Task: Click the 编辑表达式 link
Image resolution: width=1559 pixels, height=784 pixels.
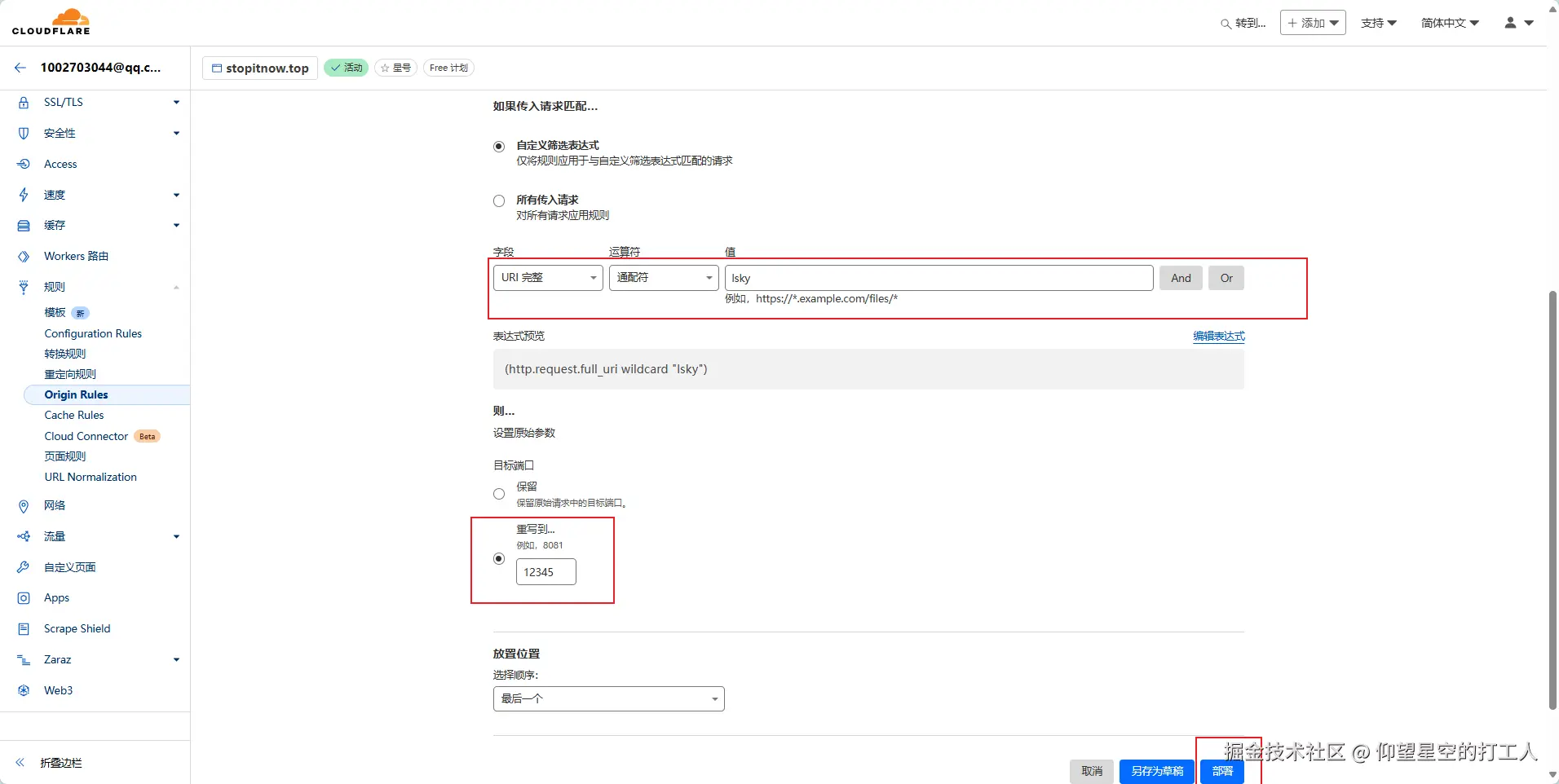Action: click(1219, 336)
